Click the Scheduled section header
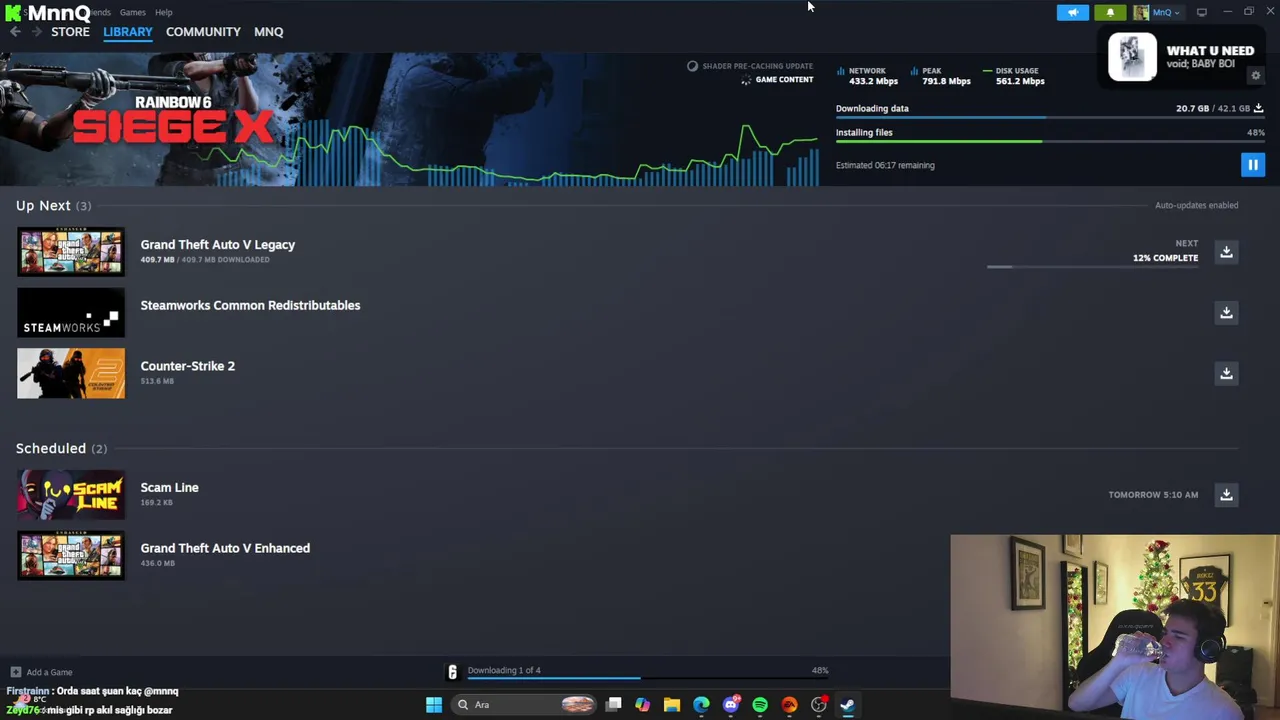The width and height of the screenshot is (1280, 720). tap(61, 448)
